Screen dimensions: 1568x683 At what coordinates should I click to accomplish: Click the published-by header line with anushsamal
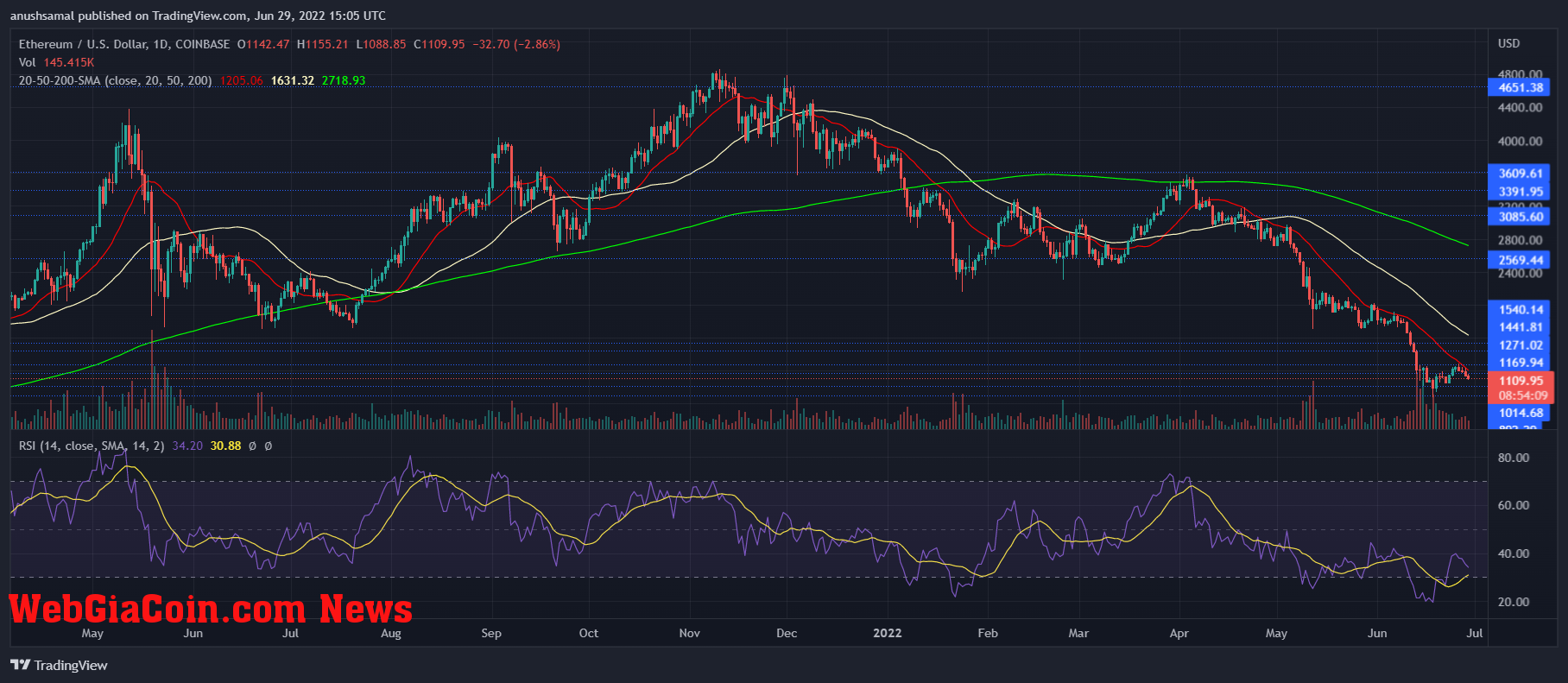click(x=198, y=16)
